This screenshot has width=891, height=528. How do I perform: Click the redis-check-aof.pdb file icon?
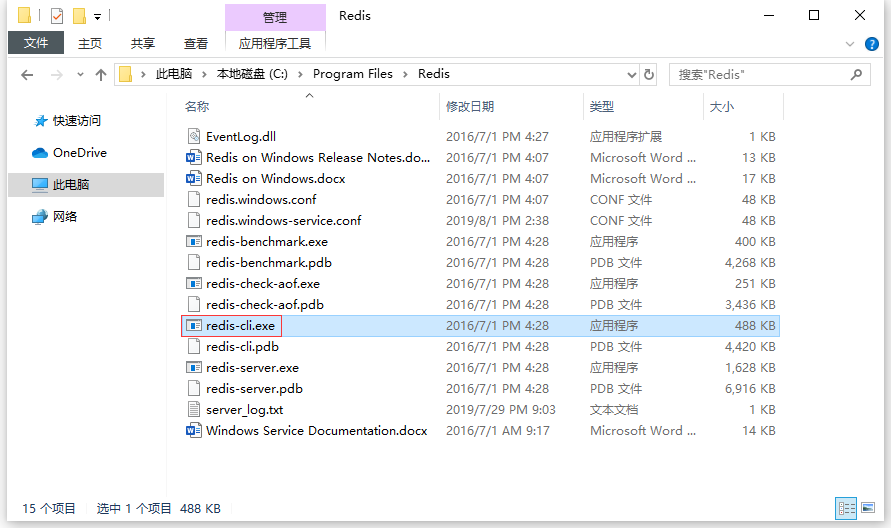[x=194, y=305]
